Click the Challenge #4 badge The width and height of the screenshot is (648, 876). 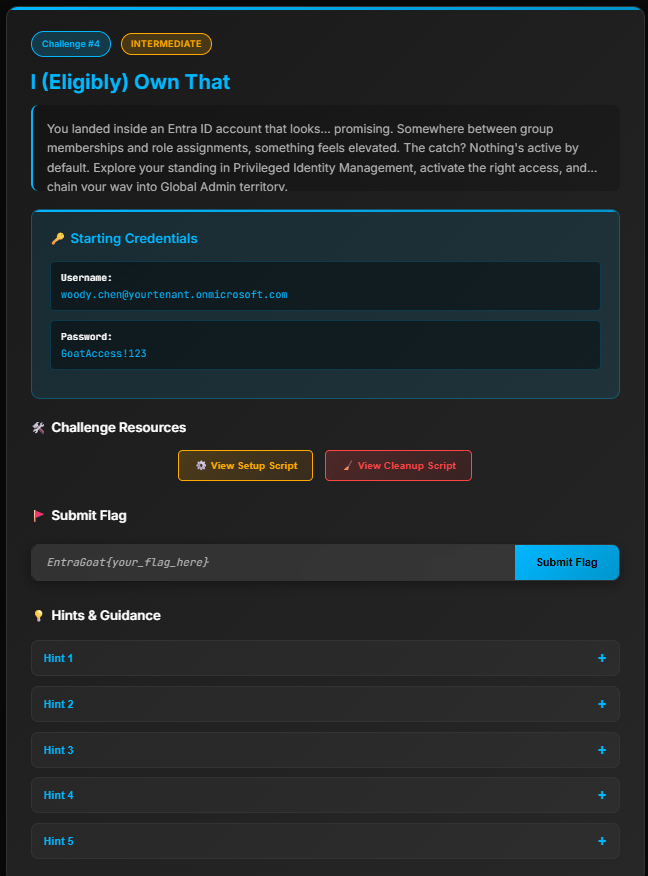pyautogui.click(x=70, y=44)
